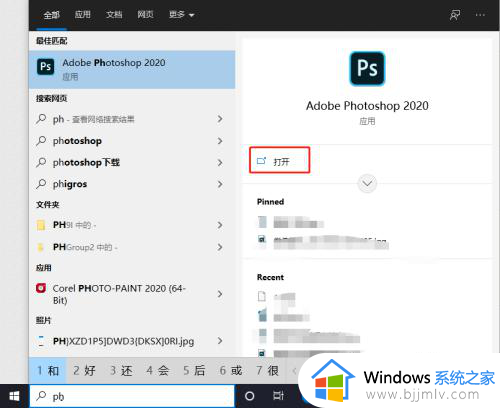Click the feedback person icon in header
The height and width of the screenshot is (408, 500).
[455, 15]
